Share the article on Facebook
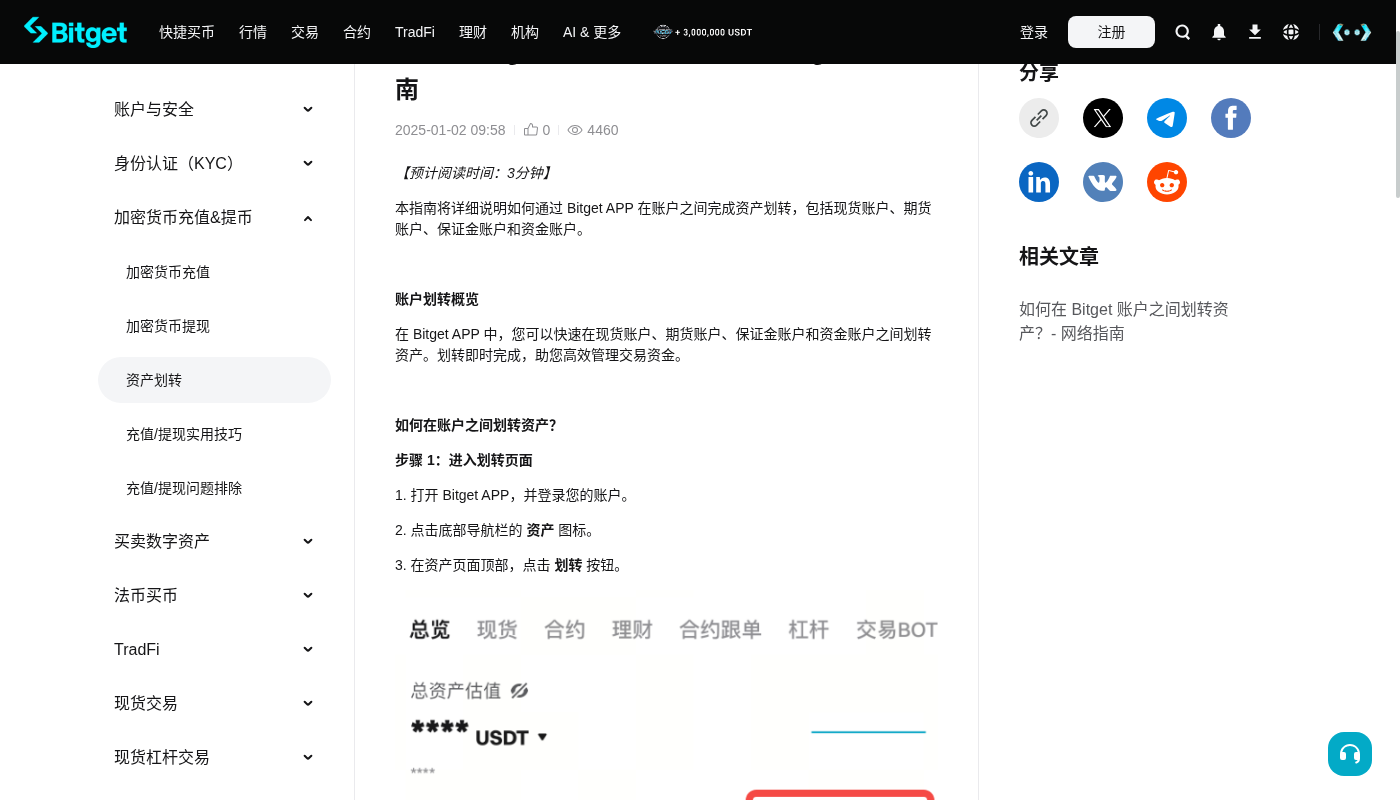The height and width of the screenshot is (800, 1400). [1231, 118]
